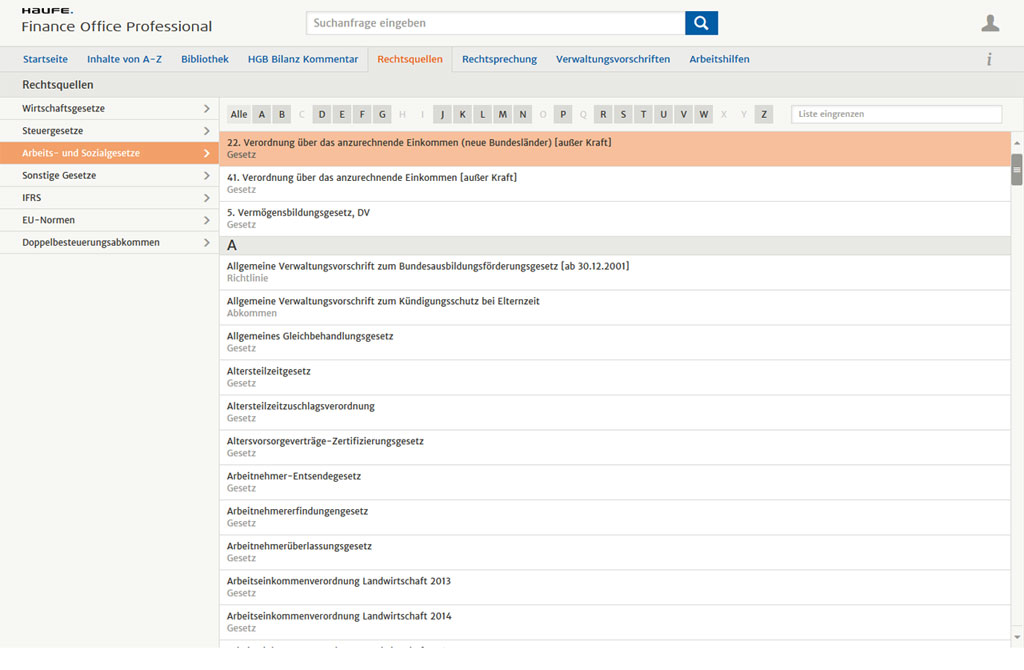
Task: Open Allgemeines Gleichbehandlungsgesetz entry
Action: tap(615, 342)
